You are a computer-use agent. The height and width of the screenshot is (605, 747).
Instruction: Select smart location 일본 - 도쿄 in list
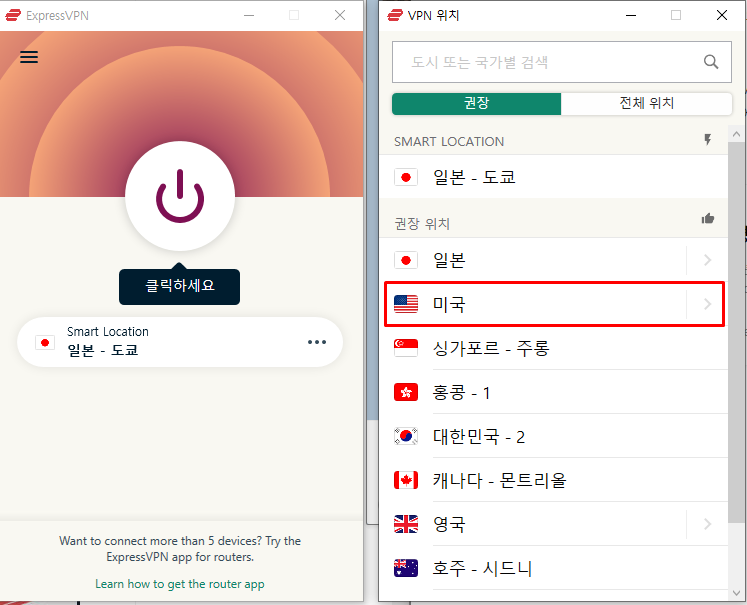point(554,177)
